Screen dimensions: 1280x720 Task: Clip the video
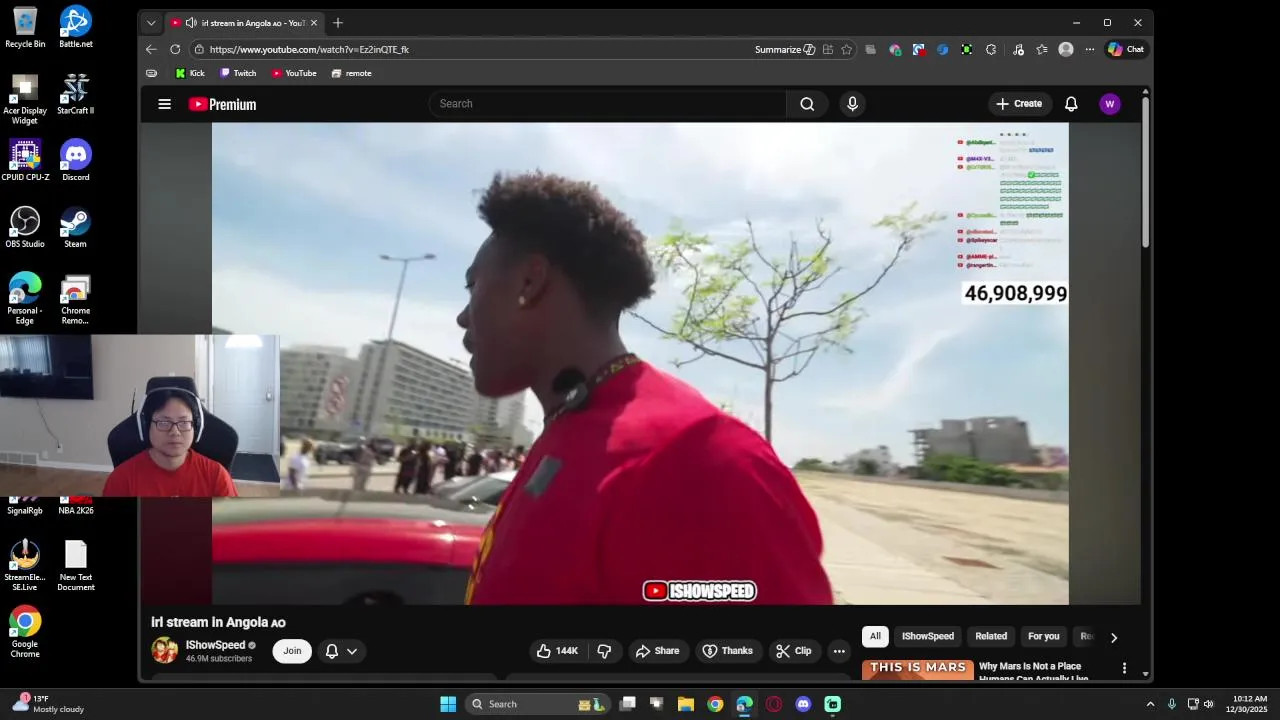pos(794,651)
